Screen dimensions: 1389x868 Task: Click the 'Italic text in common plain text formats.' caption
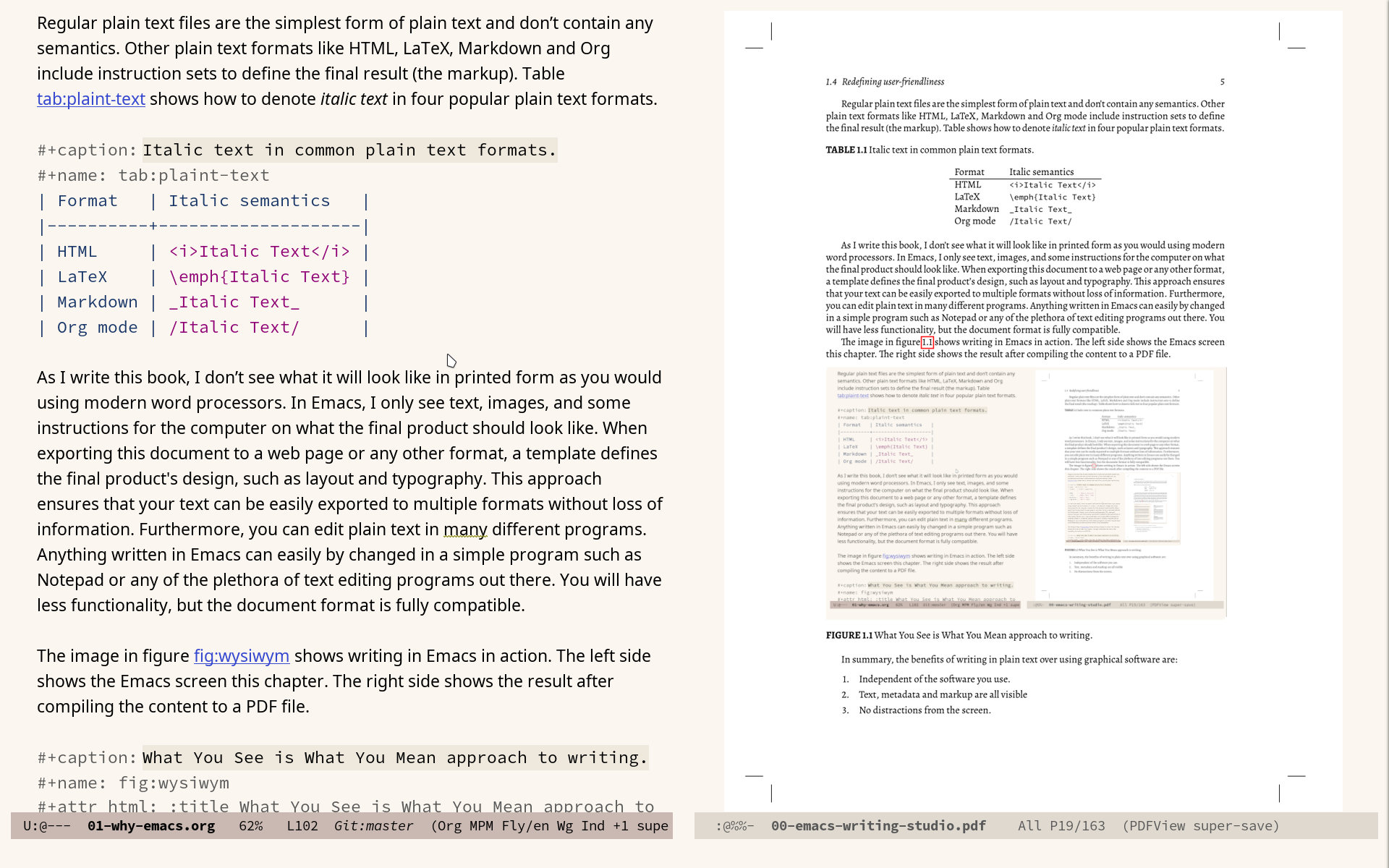[350, 150]
